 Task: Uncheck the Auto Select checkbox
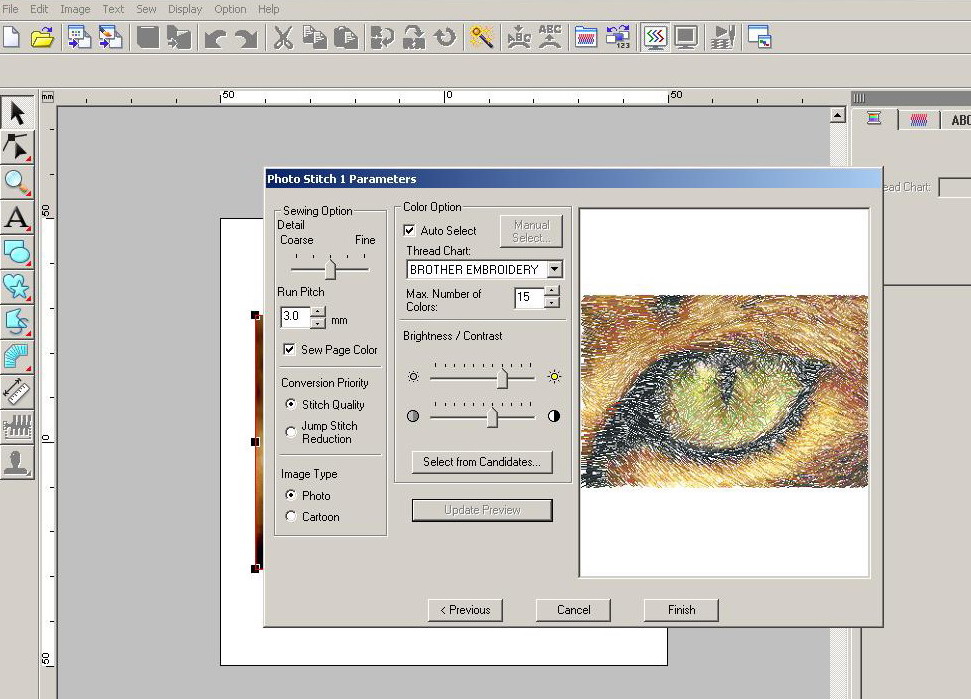[409, 231]
